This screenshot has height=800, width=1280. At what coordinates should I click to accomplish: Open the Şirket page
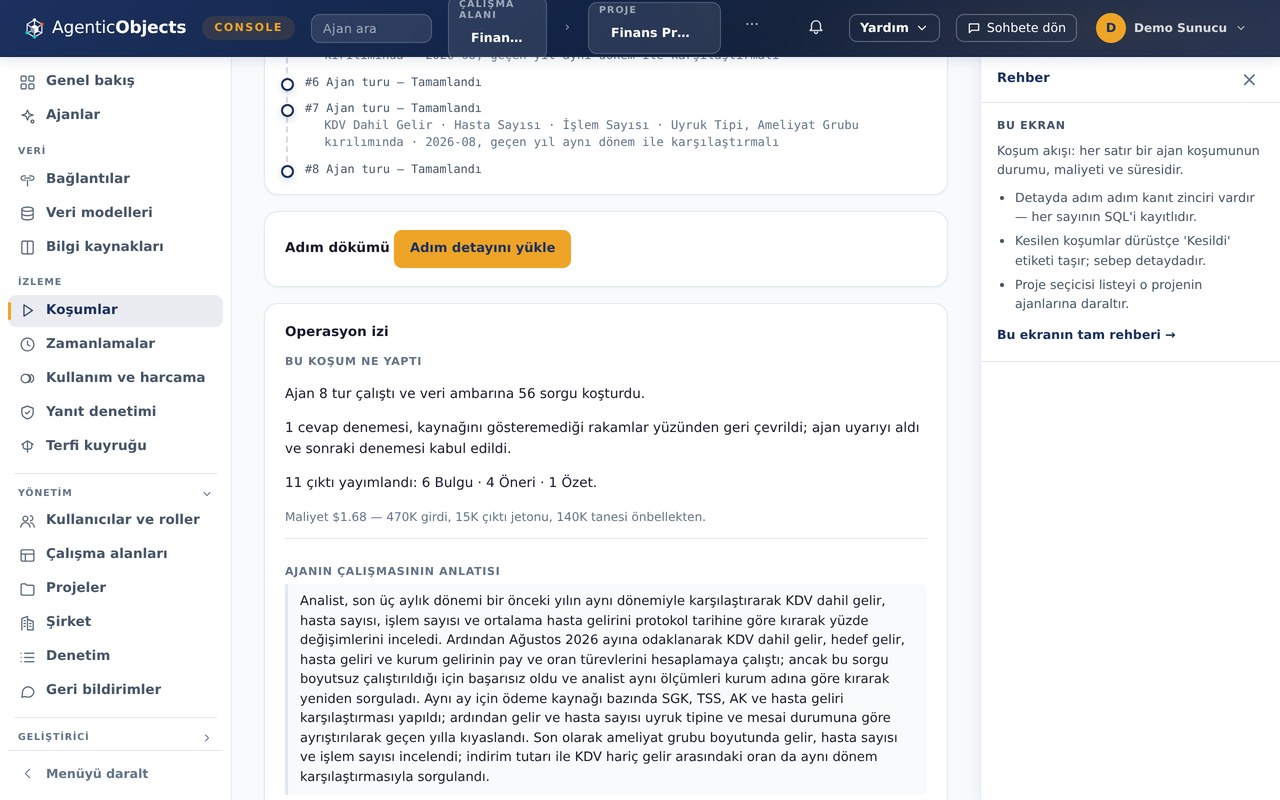tap(116, 622)
